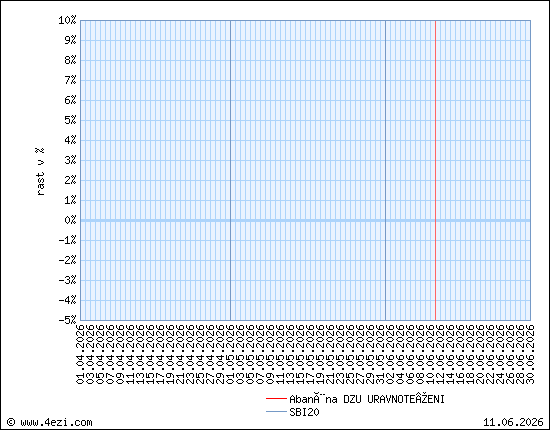
Task: Select the SBI20 legend label
Action: (x=304, y=412)
